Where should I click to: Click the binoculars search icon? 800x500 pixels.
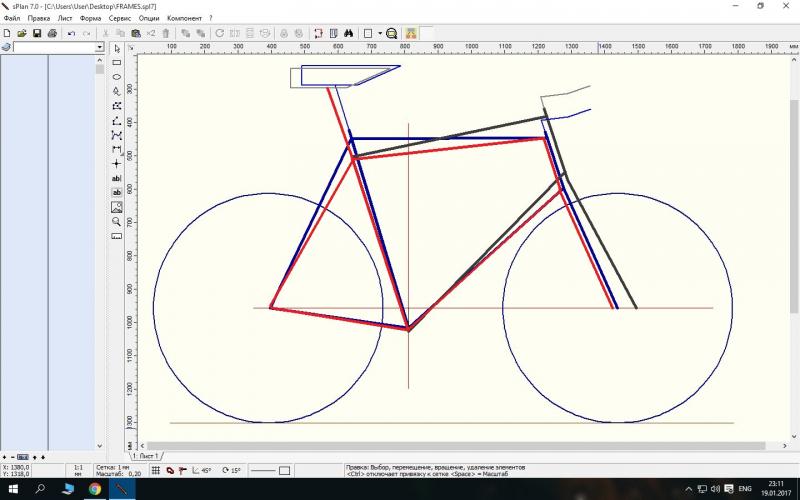pos(348,33)
